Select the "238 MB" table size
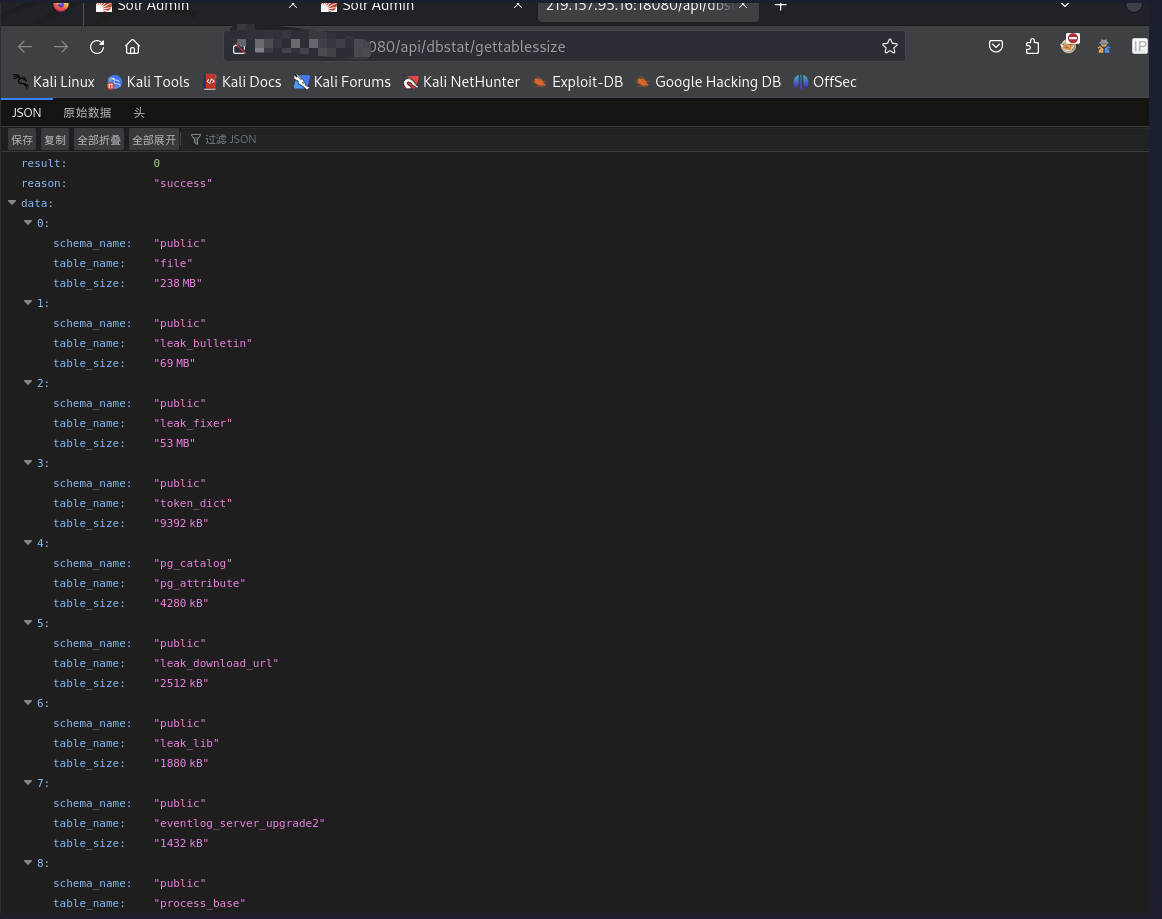 tap(178, 283)
